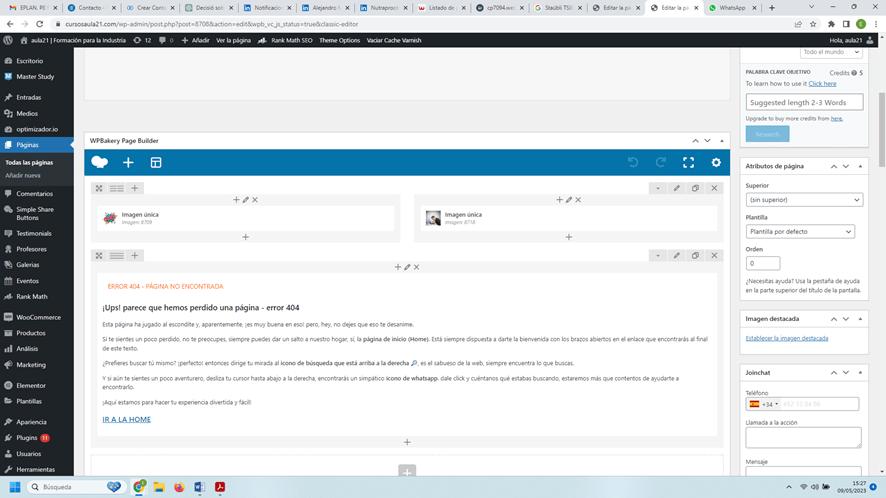Edit second row with pencil icon
886x498 pixels.
coord(676,256)
